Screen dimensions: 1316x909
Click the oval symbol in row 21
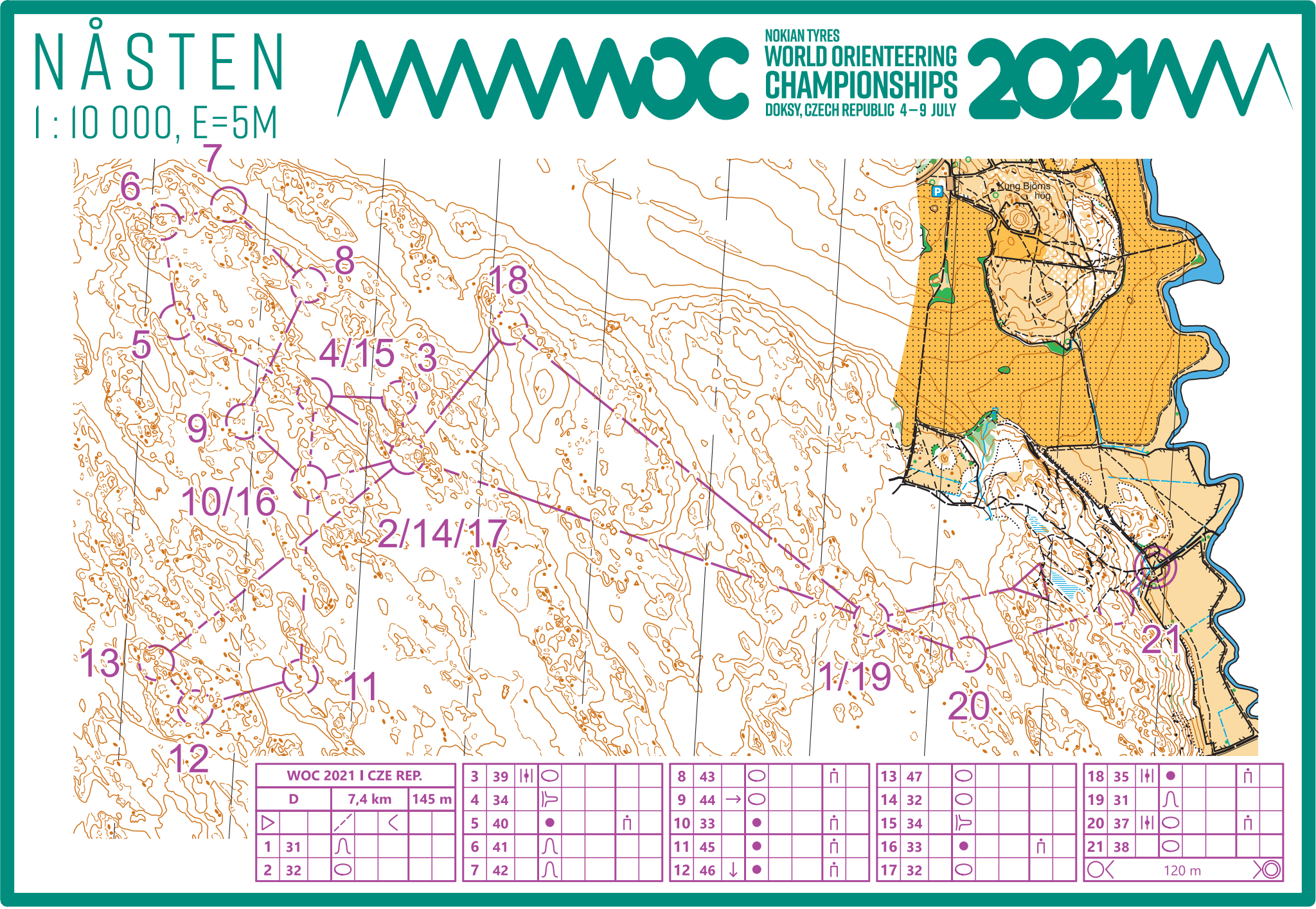pos(1171,846)
